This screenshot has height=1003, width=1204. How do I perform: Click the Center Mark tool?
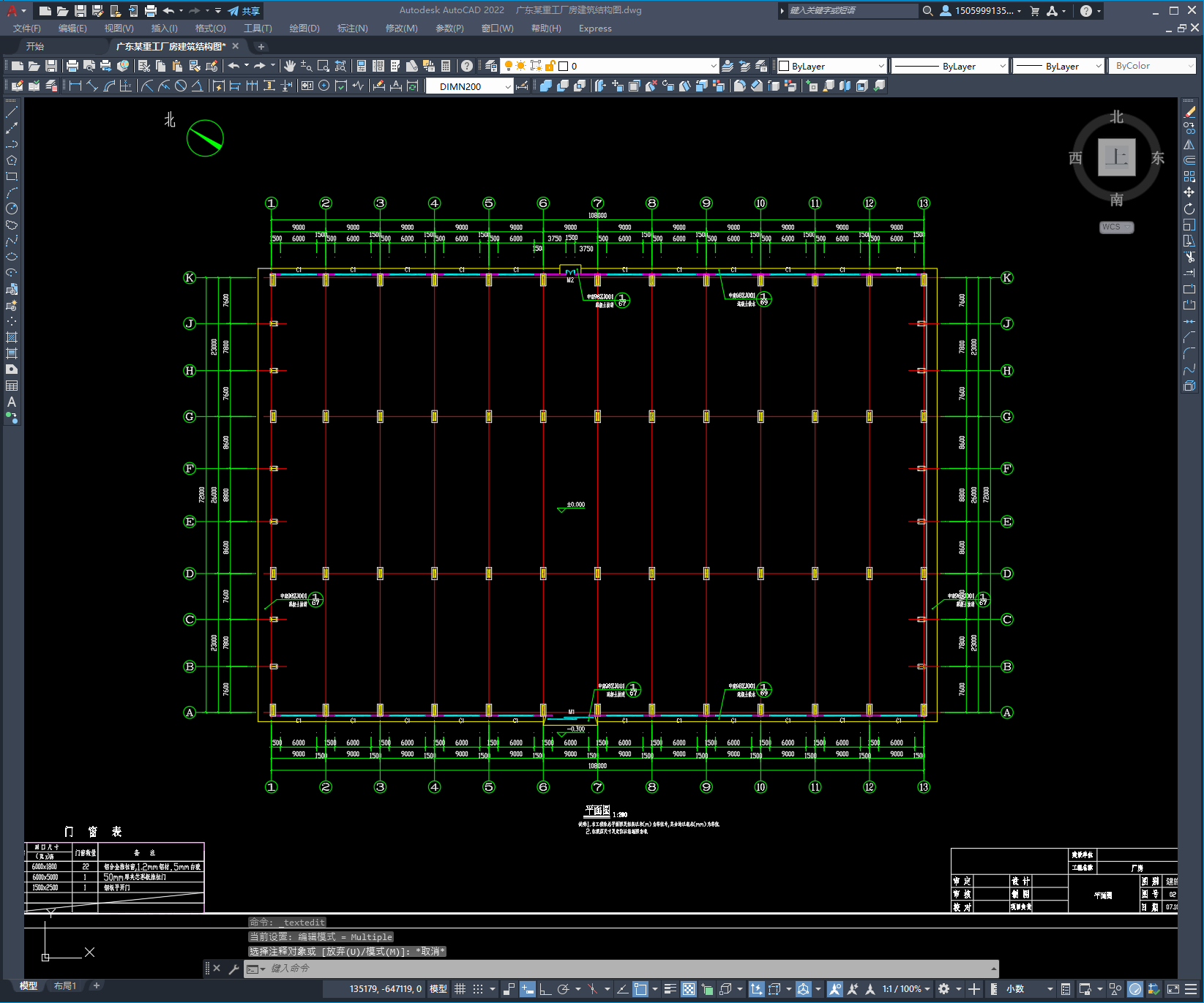click(324, 86)
